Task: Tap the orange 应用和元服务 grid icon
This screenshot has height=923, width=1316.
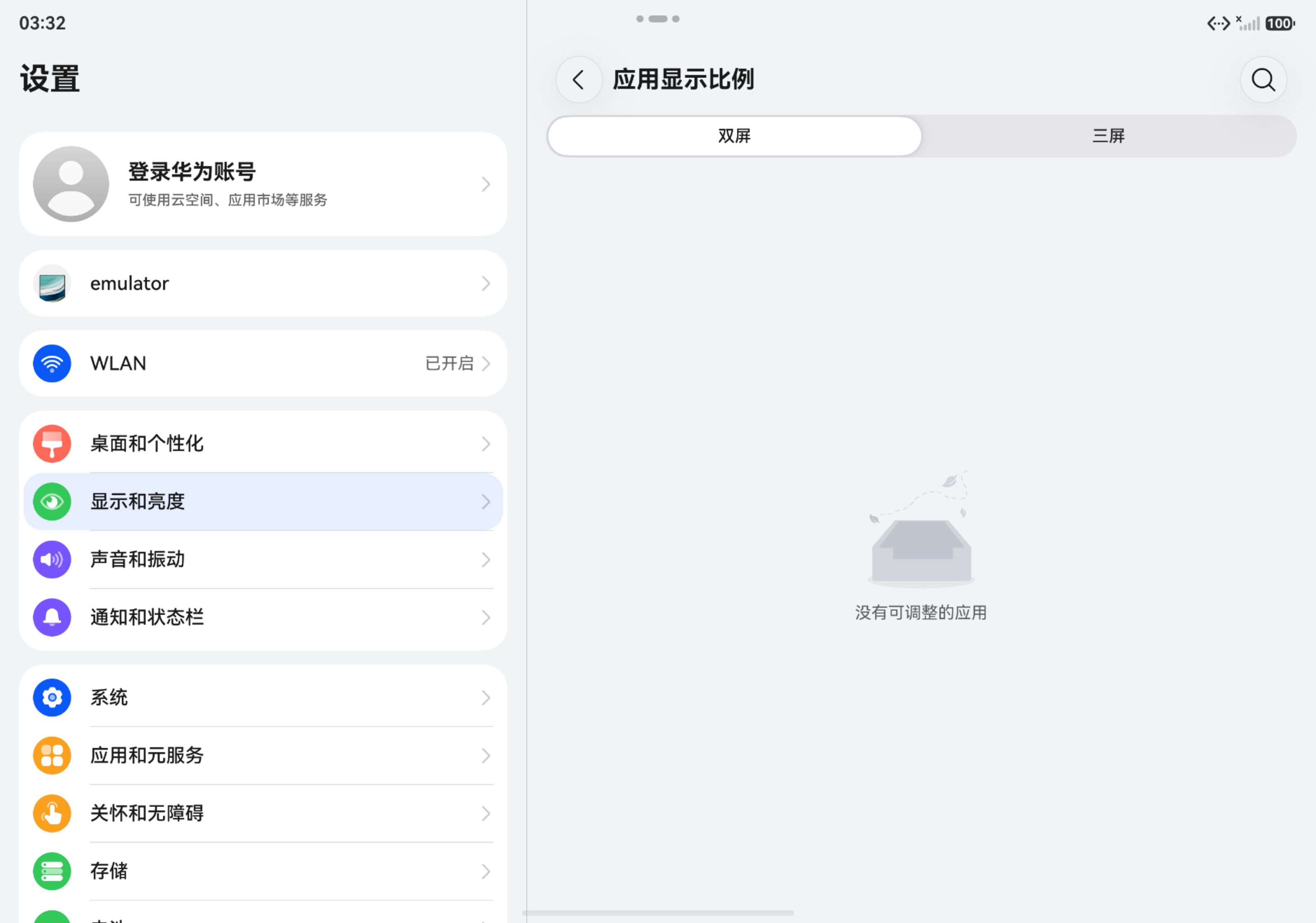Action: coord(52,756)
